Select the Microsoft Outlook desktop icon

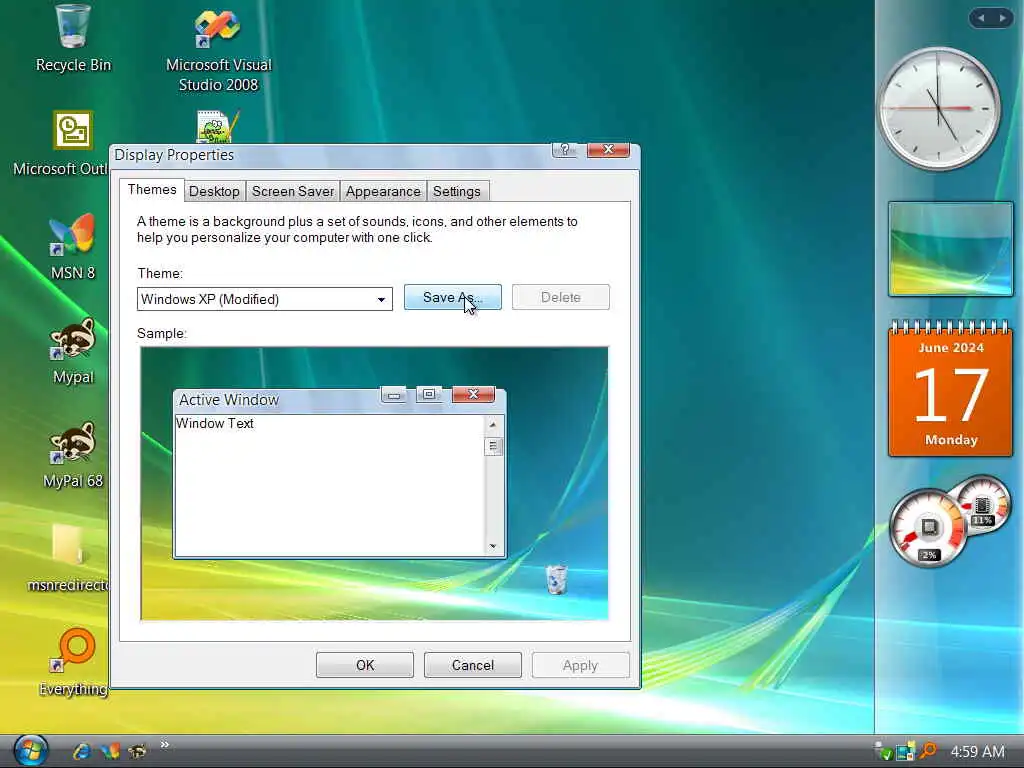point(72,130)
